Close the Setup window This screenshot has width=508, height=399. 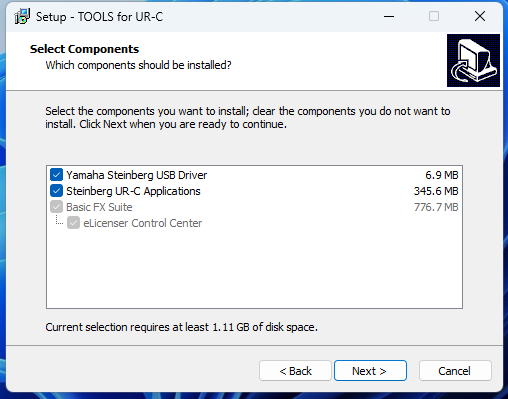click(480, 16)
